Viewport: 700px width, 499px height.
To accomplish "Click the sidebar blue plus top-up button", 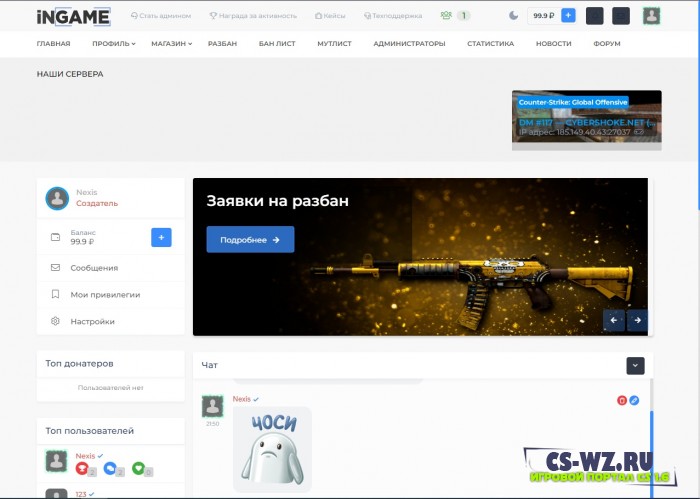I will (x=161, y=237).
